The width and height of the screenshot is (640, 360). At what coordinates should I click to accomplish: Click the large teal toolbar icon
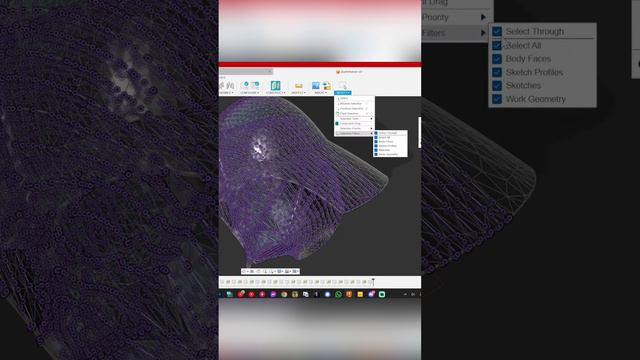point(276,85)
